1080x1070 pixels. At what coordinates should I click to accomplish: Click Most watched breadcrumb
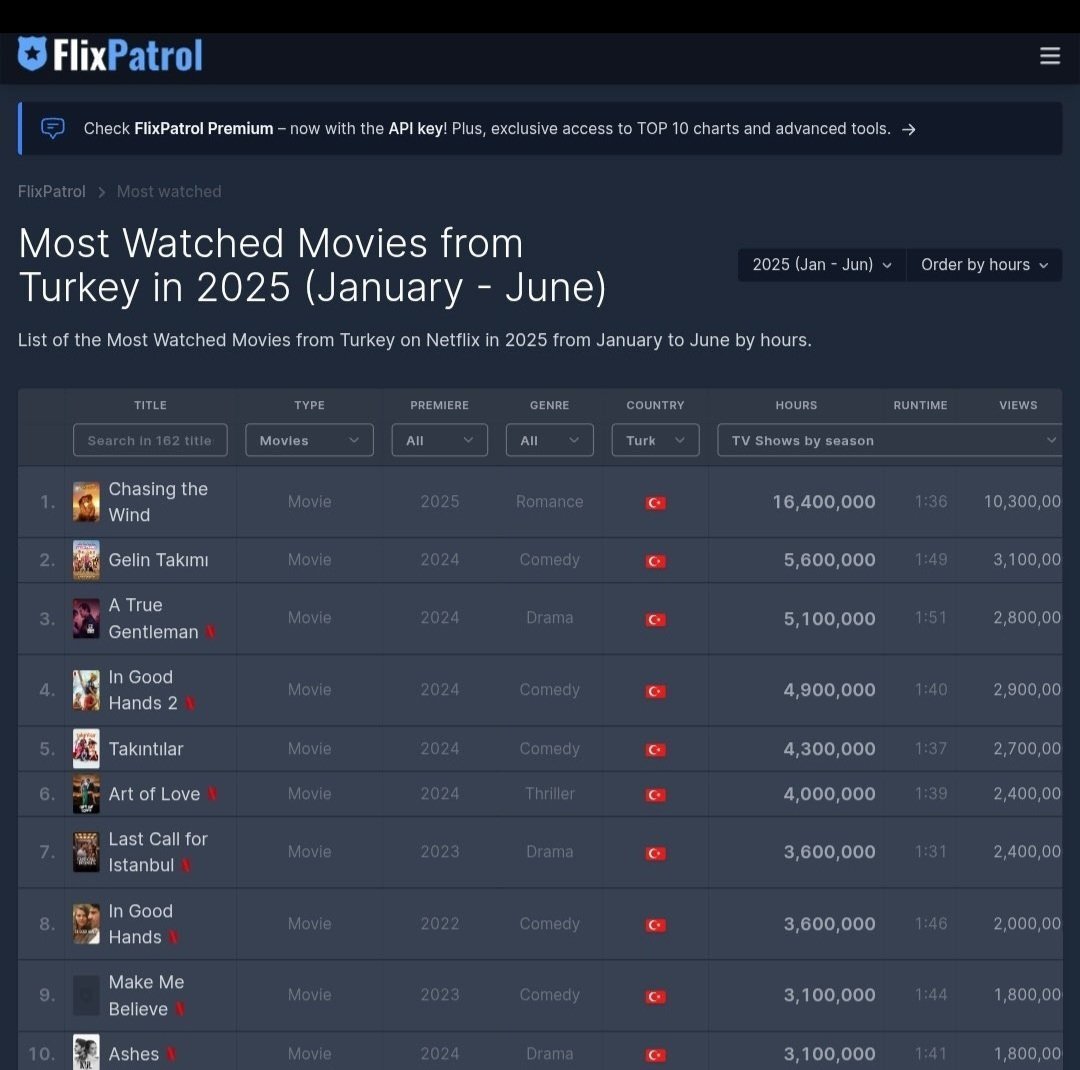tap(169, 192)
